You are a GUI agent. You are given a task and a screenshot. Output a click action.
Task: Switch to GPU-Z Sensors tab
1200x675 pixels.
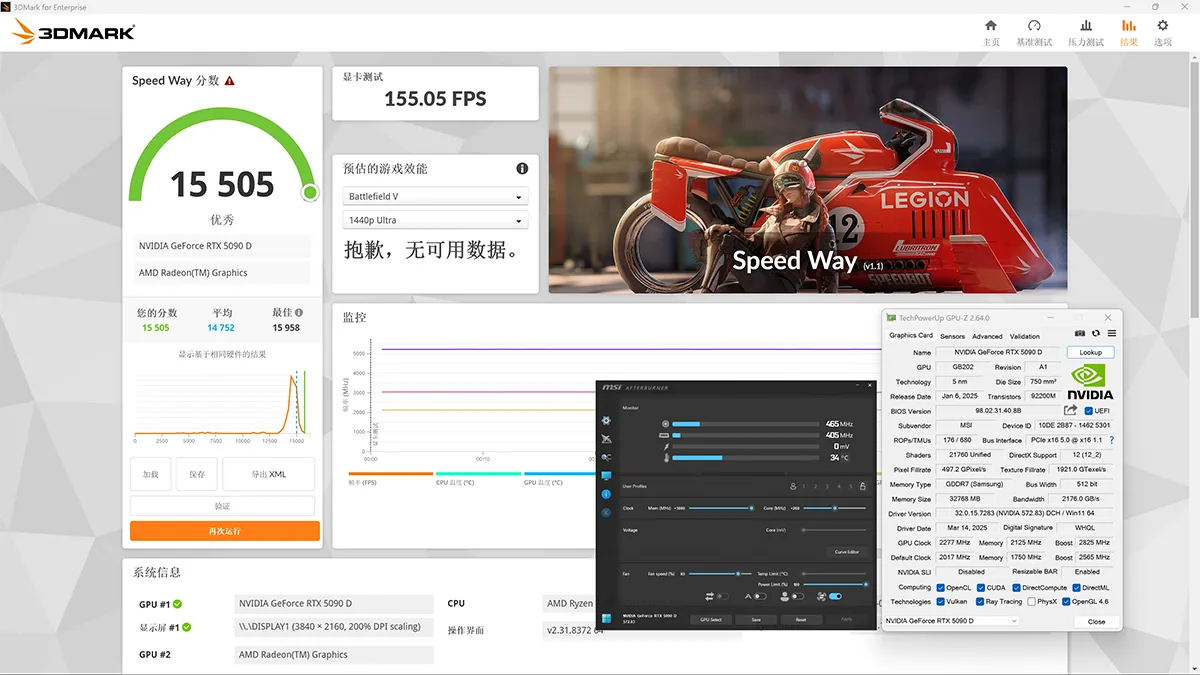(952, 336)
